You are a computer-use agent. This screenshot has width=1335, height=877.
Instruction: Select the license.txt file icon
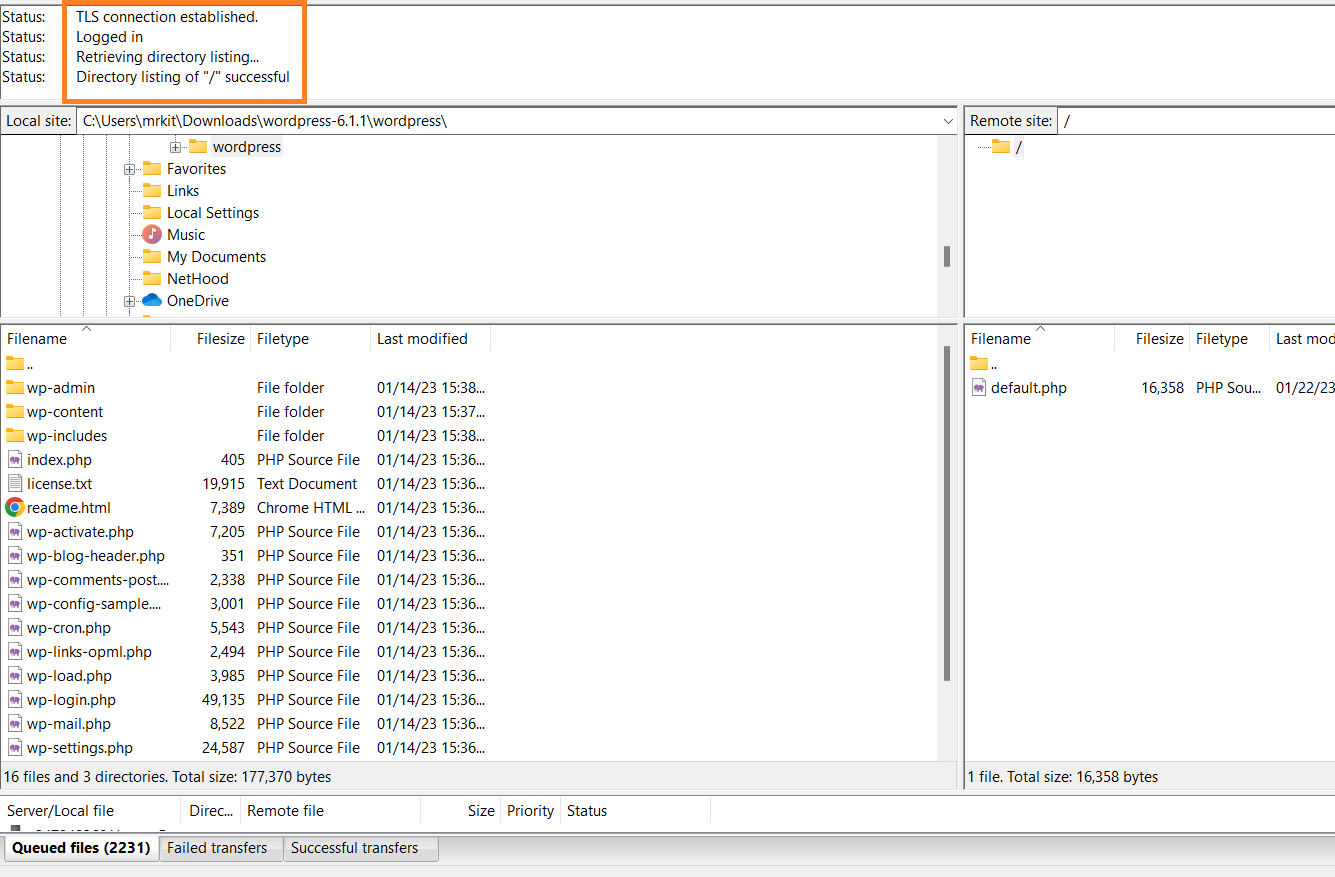click(15, 484)
